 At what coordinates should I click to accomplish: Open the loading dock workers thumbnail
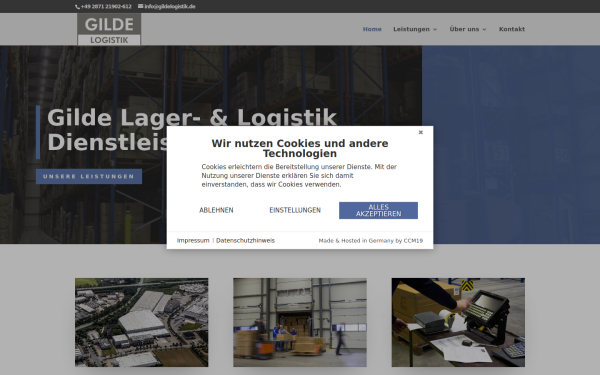(x=300, y=322)
